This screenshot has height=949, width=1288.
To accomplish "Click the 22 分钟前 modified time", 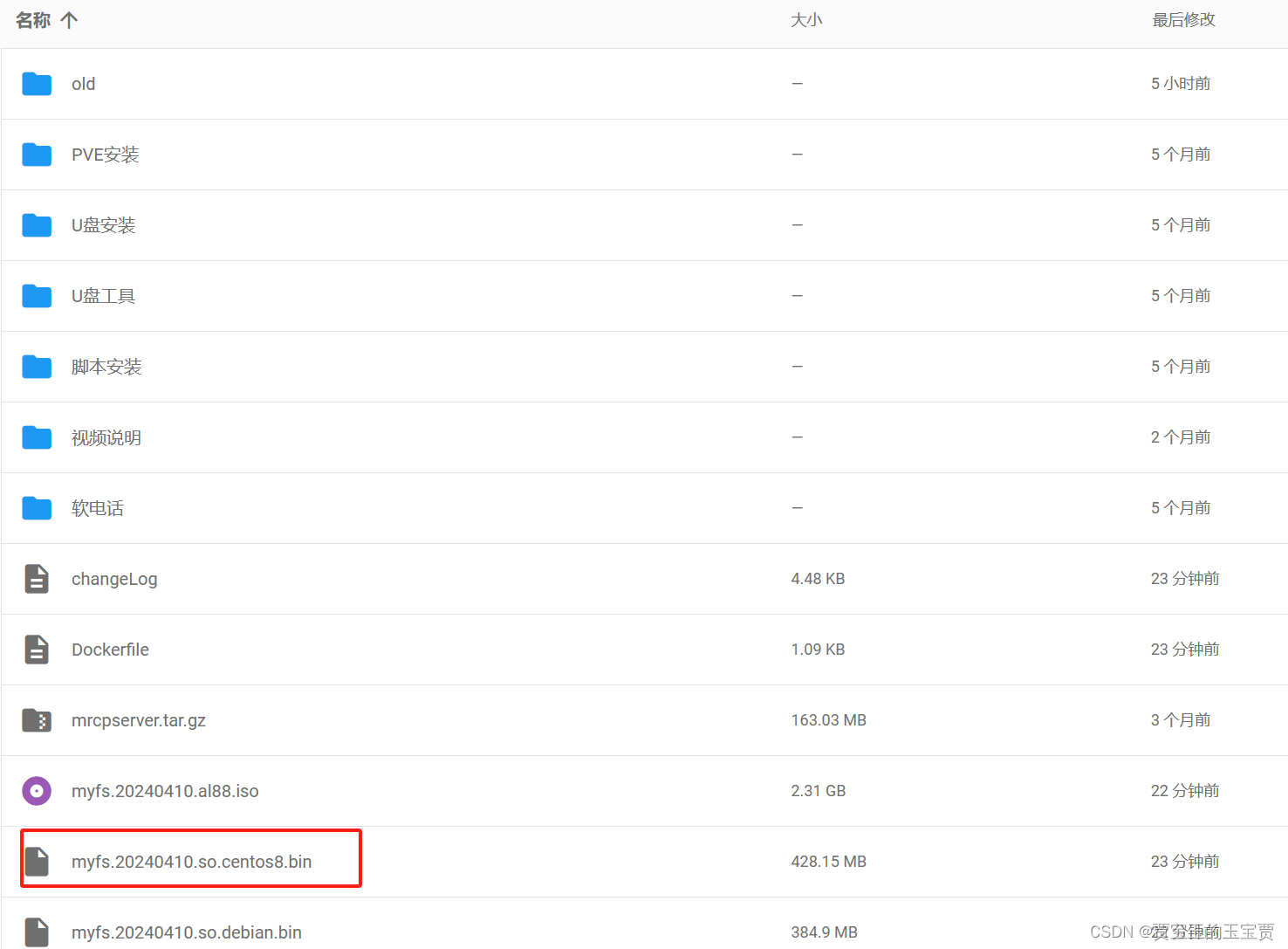I will (1185, 791).
